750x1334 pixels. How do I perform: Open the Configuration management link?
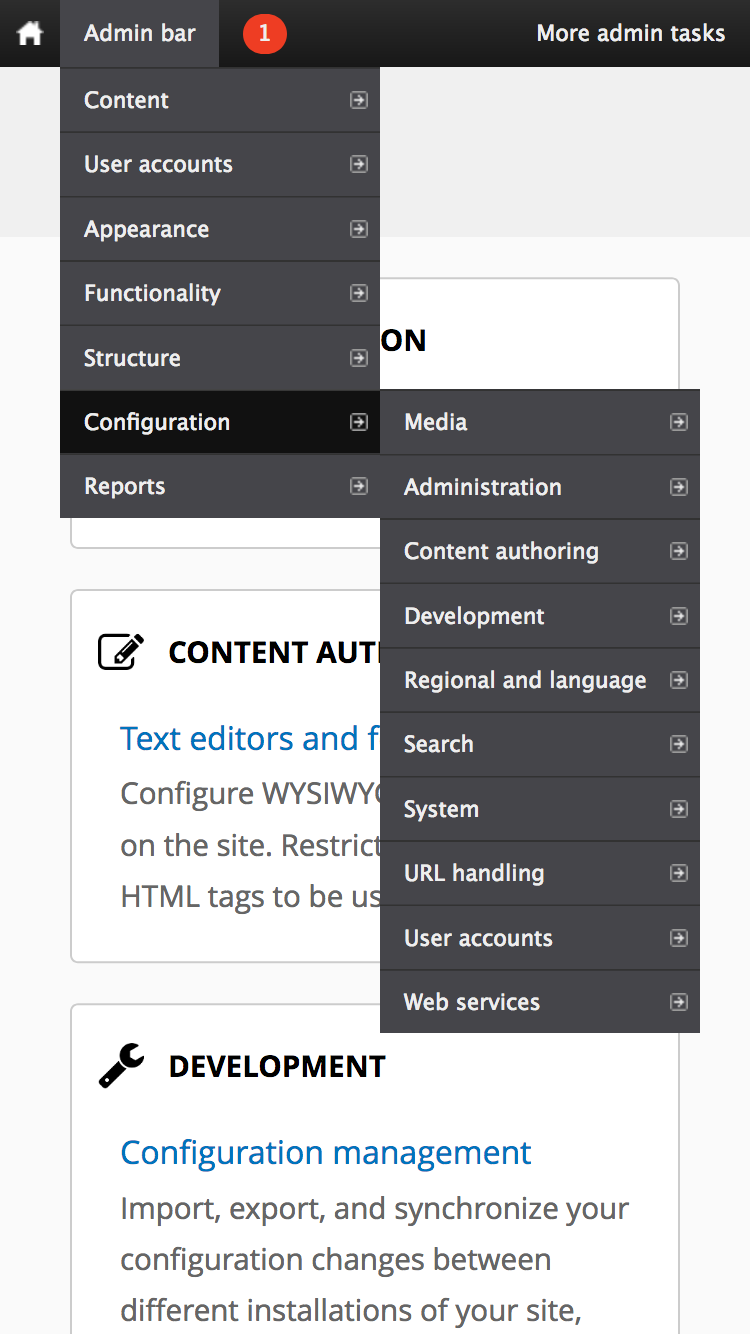click(x=325, y=1152)
